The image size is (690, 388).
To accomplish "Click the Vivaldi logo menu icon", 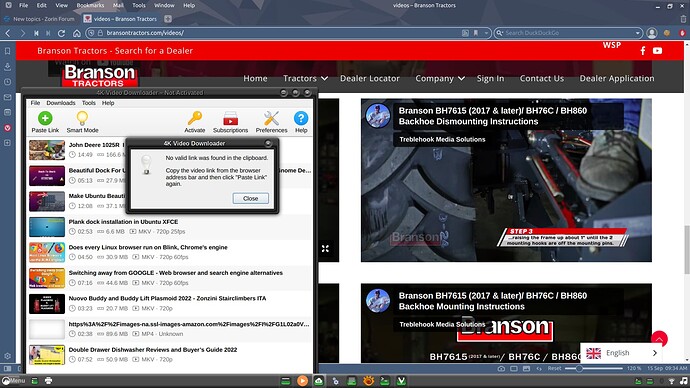I will click(8, 5).
